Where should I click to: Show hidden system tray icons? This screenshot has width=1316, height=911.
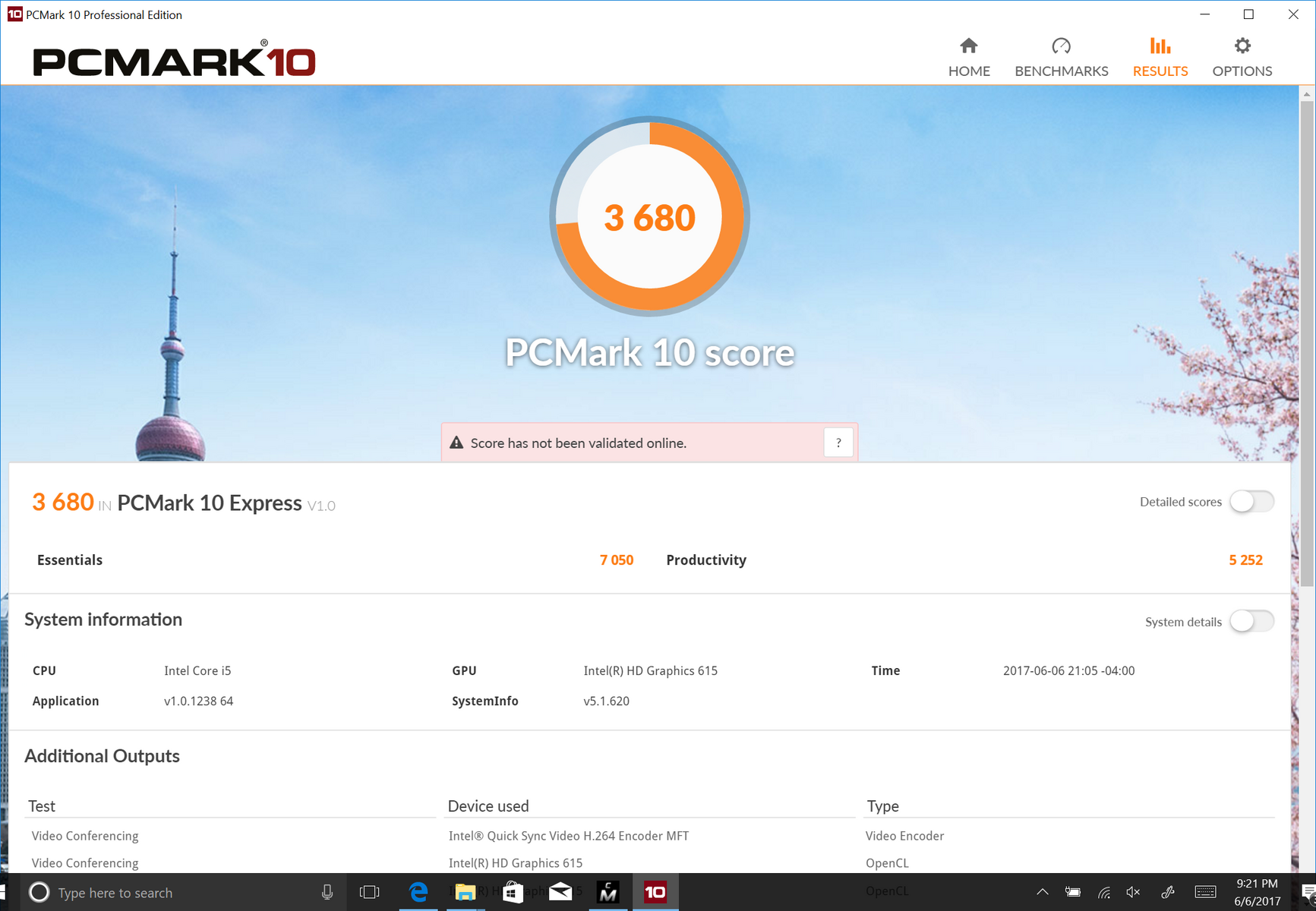[1043, 893]
